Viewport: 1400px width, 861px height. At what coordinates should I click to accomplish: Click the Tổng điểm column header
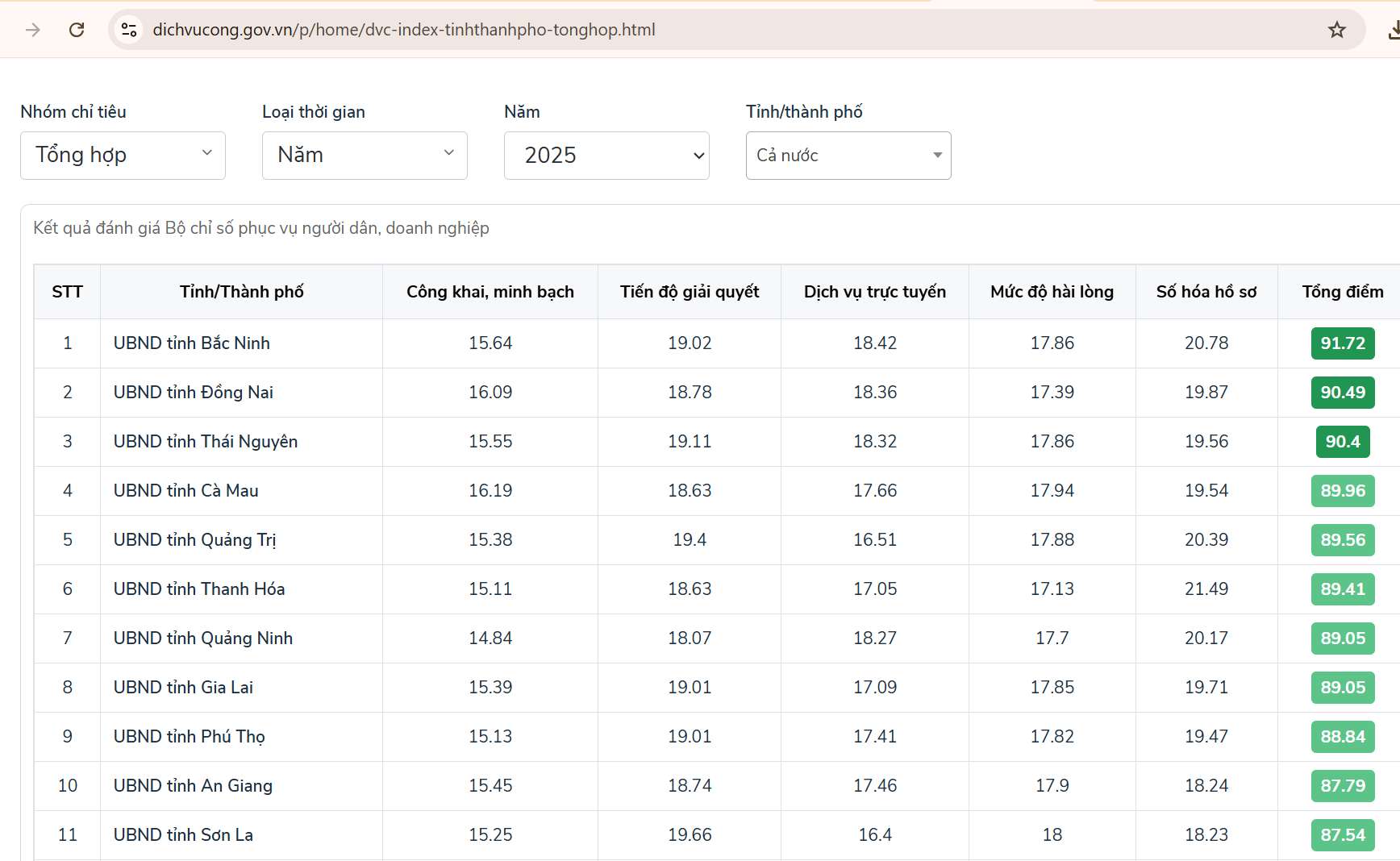1342,292
